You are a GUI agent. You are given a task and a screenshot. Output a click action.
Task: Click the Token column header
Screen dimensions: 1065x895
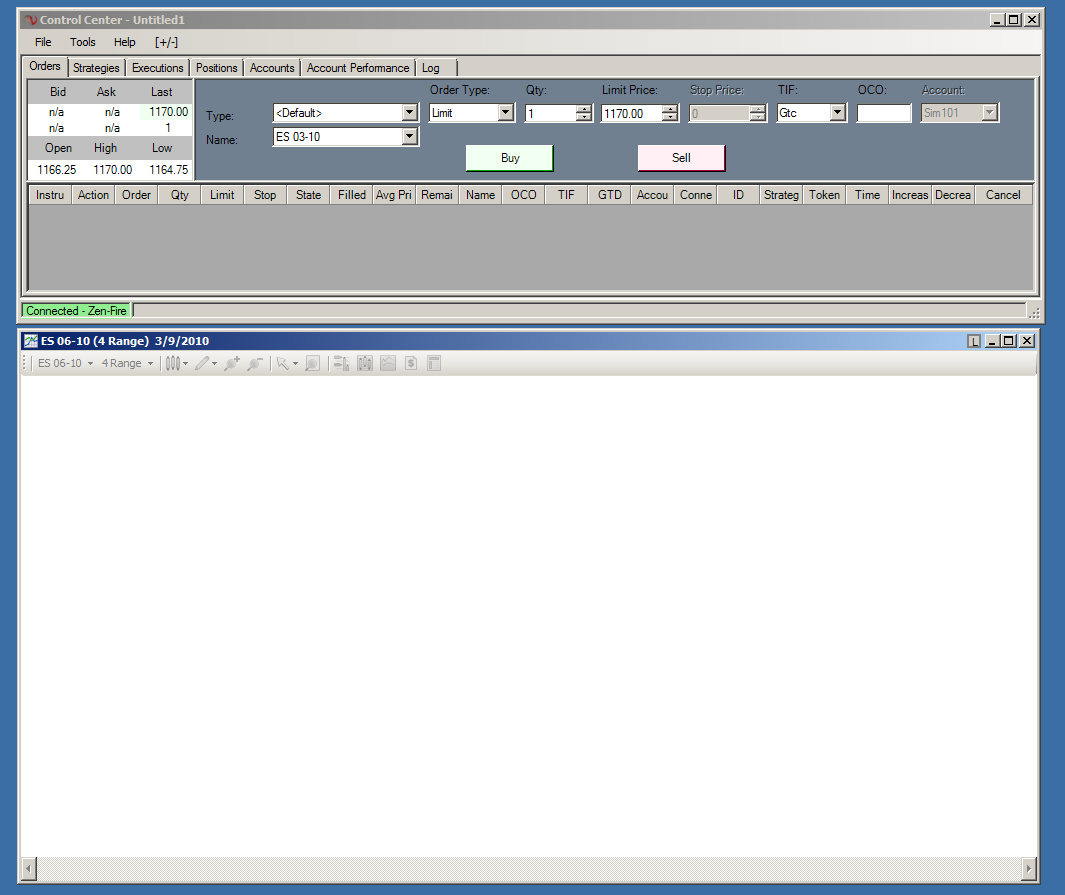pyautogui.click(x=825, y=195)
